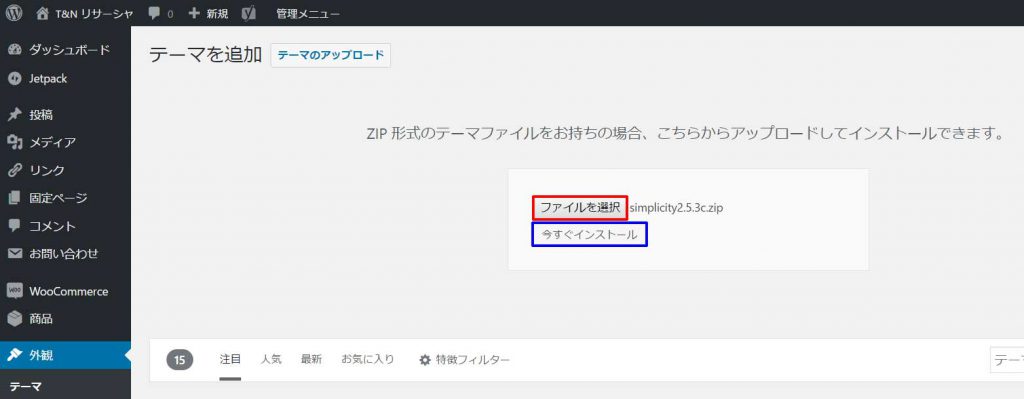Click the テーマのアップロード button
The height and width of the screenshot is (399, 1024).
pyautogui.click(x=330, y=56)
